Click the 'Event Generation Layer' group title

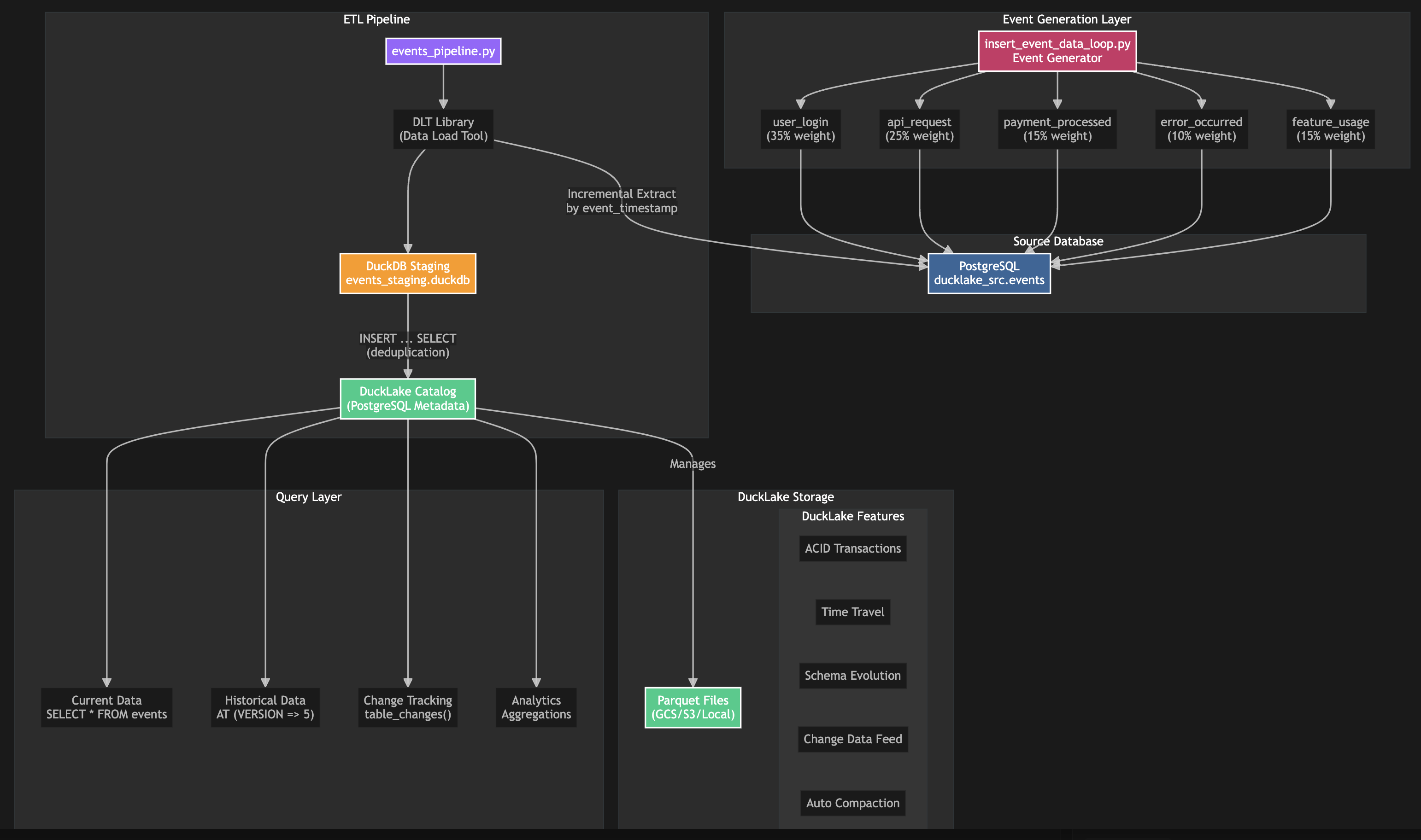pyautogui.click(x=1067, y=19)
